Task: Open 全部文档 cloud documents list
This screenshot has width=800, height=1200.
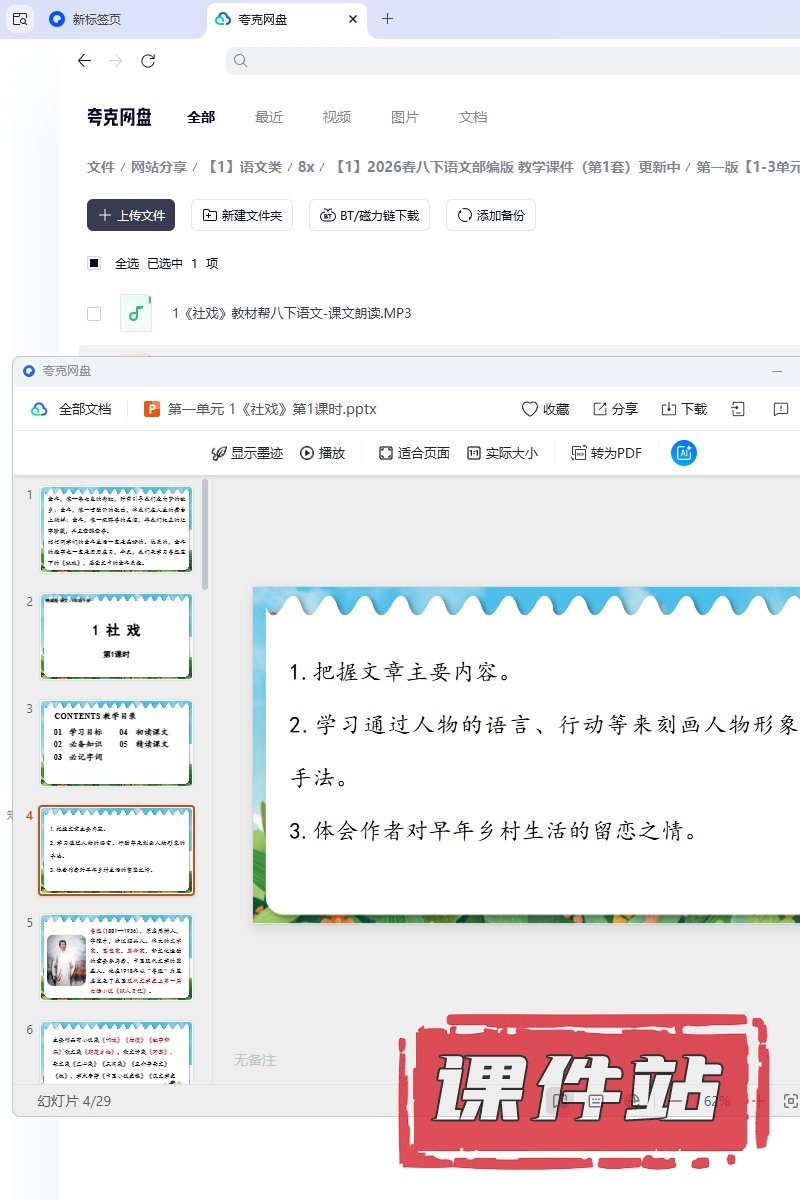Action: (71, 409)
